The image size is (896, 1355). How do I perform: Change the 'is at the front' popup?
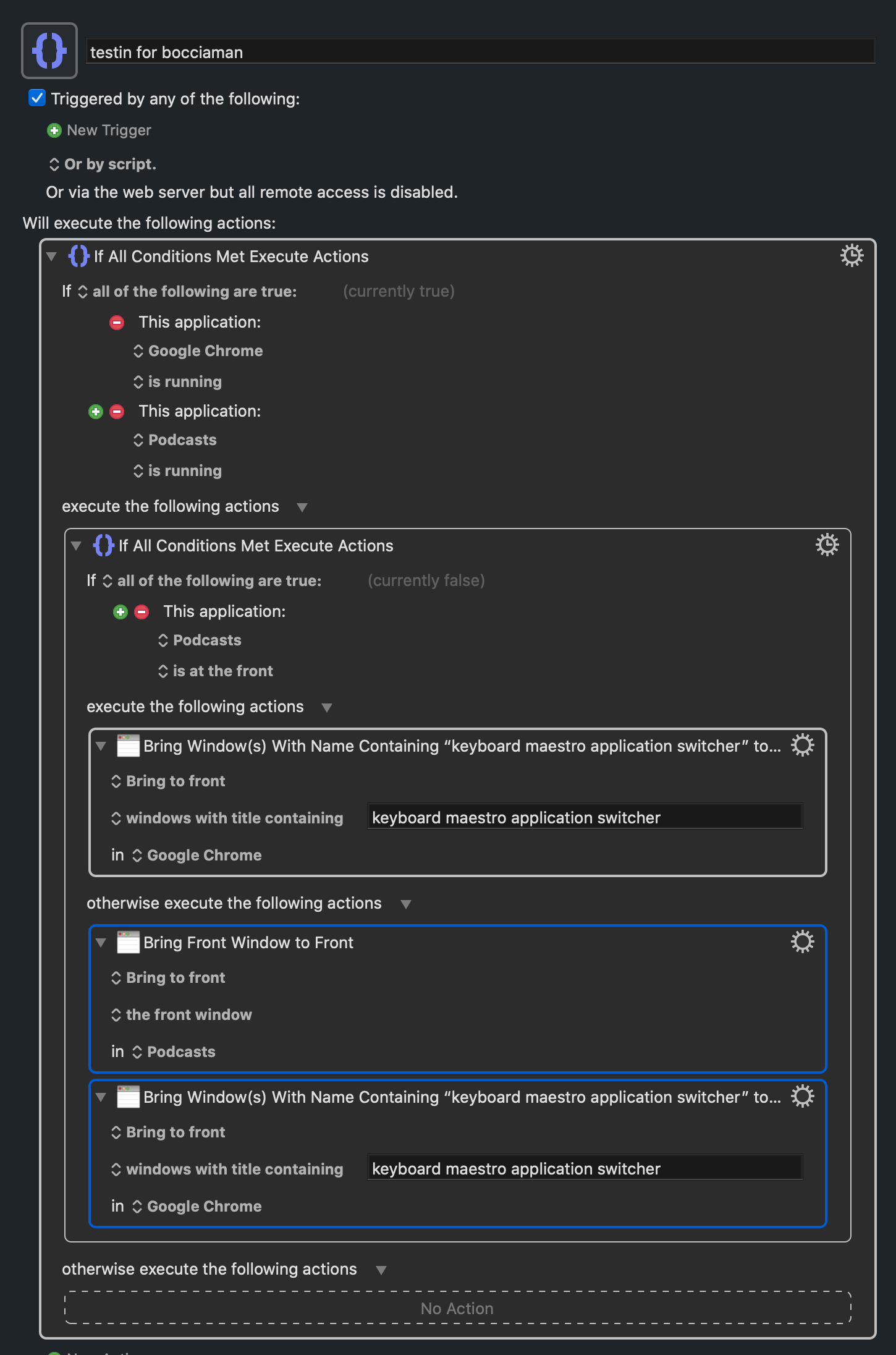(x=216, y=671)
